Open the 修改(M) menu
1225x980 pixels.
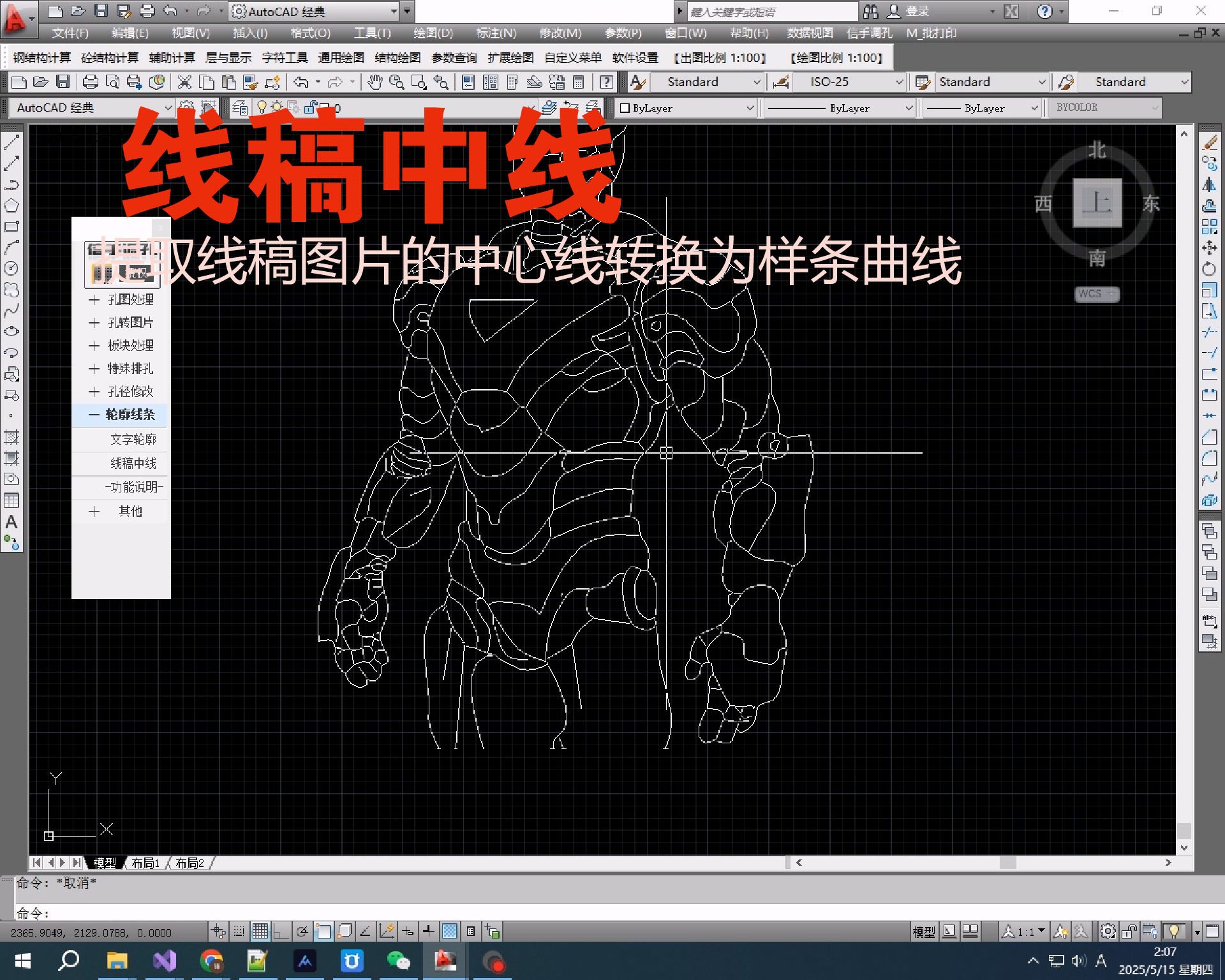point(560,33)
